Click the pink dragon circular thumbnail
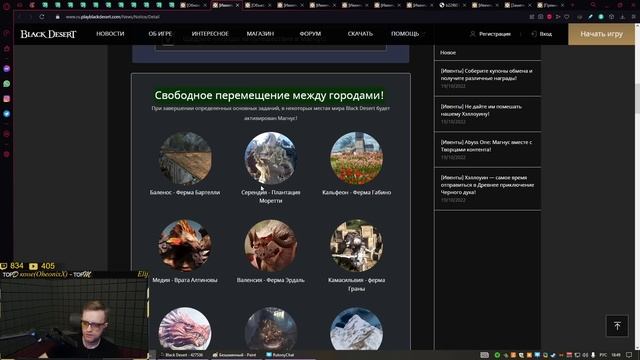Image resolution: width=640 pixels, height=360 pixels. 185,329
